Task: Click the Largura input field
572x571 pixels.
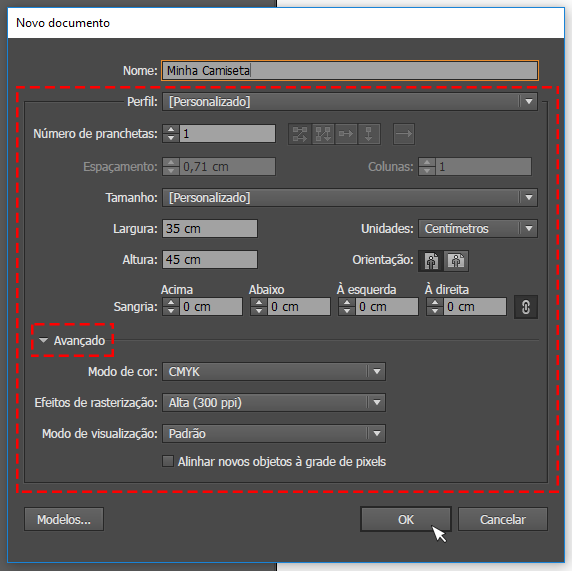Action: pos(210,229)
